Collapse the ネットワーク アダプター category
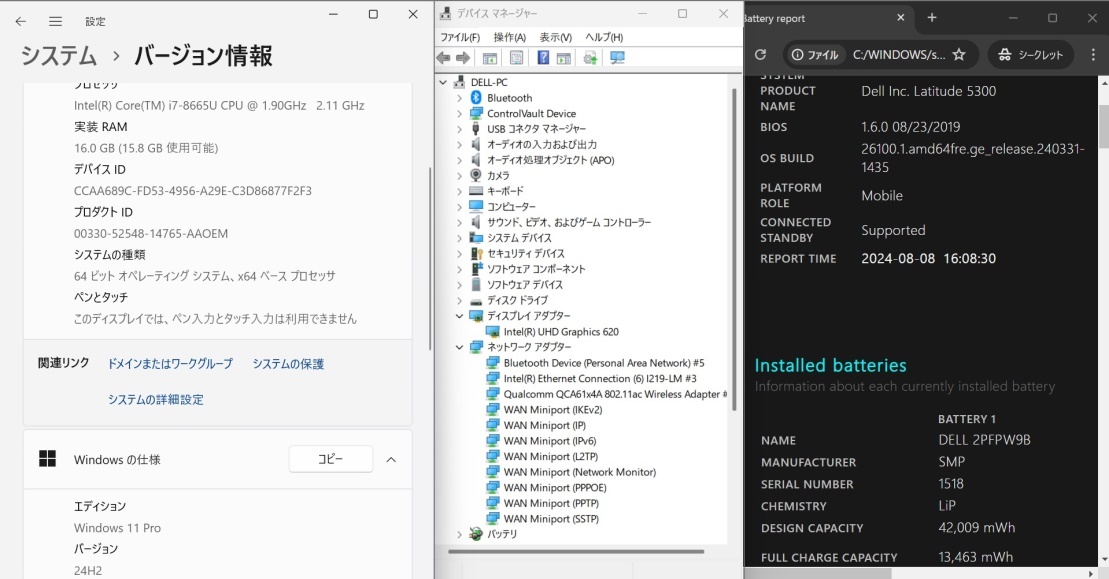1109x579 pixels. pyautogui.click(x=460, y=346)
